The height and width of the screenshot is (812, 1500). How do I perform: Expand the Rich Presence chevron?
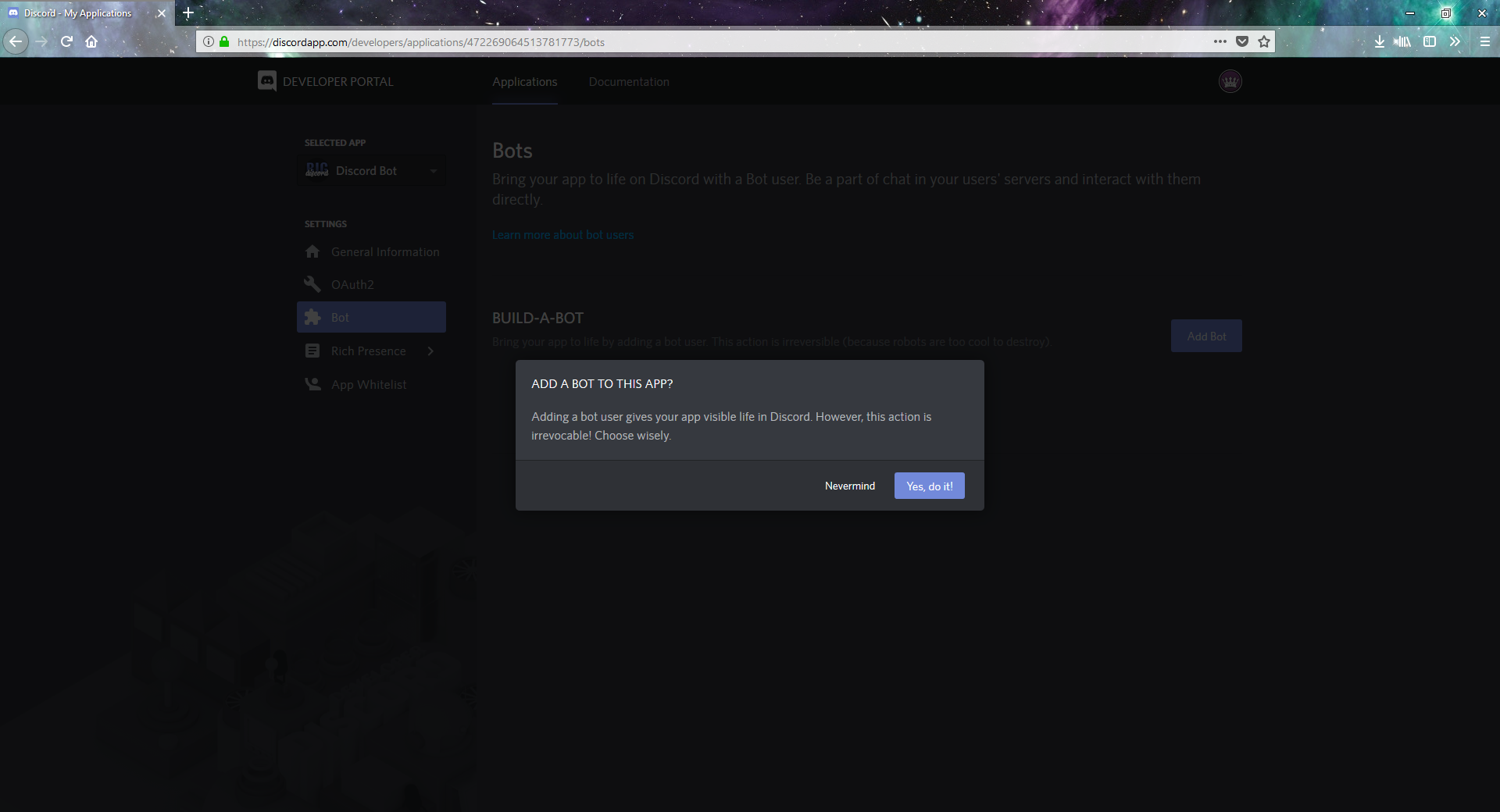click(430, 351)
